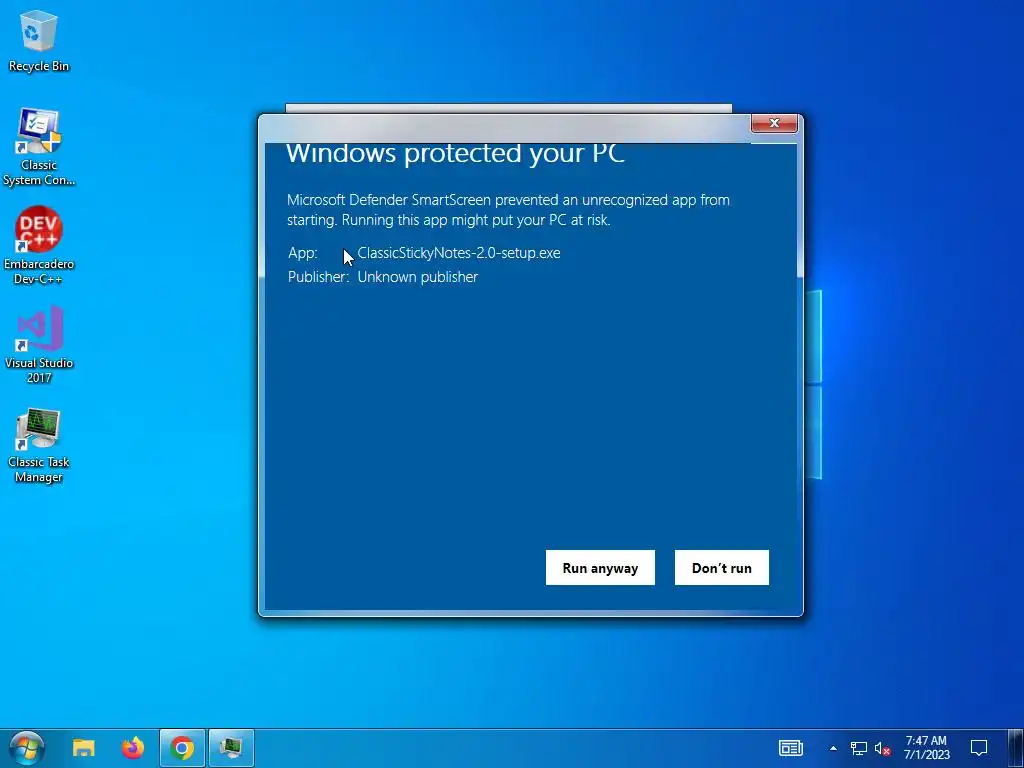Select ClassicStickyNotes-2.0-setup.exe app name text

[x=458, y=253]
